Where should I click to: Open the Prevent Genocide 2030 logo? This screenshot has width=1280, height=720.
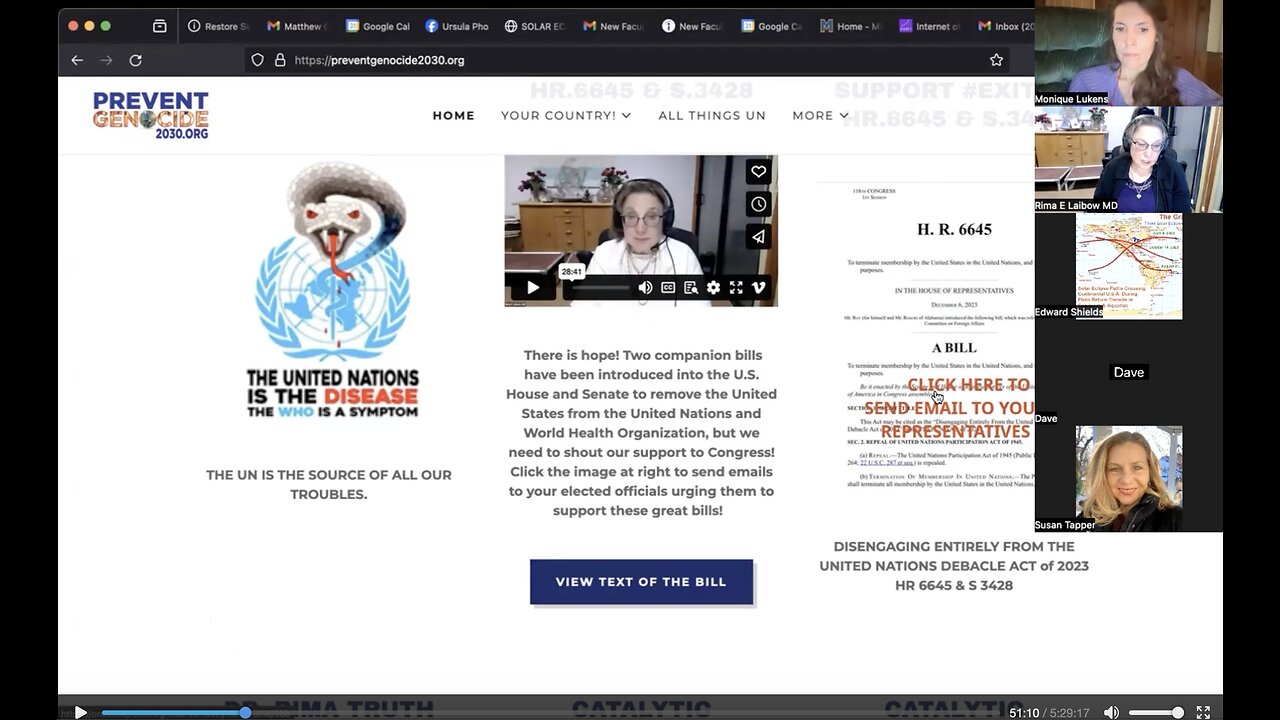pyautogui.click(x=151, y=115)
